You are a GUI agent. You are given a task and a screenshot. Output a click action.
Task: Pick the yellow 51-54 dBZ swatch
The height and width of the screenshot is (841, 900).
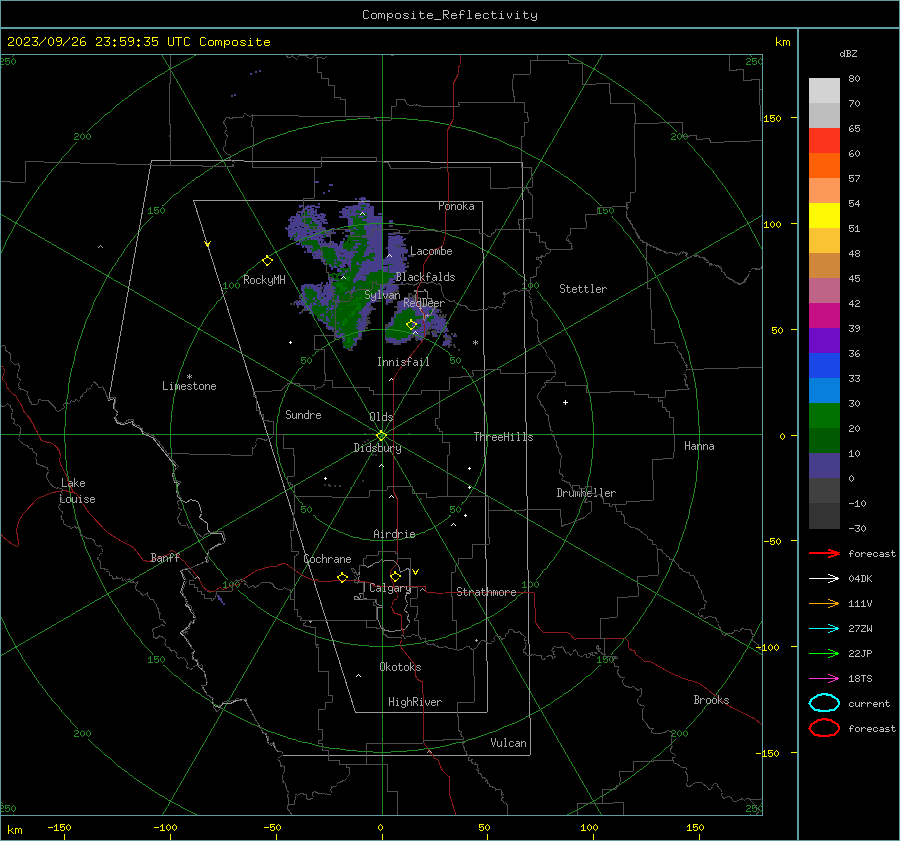pyautogui.click(x=824, y=215)
